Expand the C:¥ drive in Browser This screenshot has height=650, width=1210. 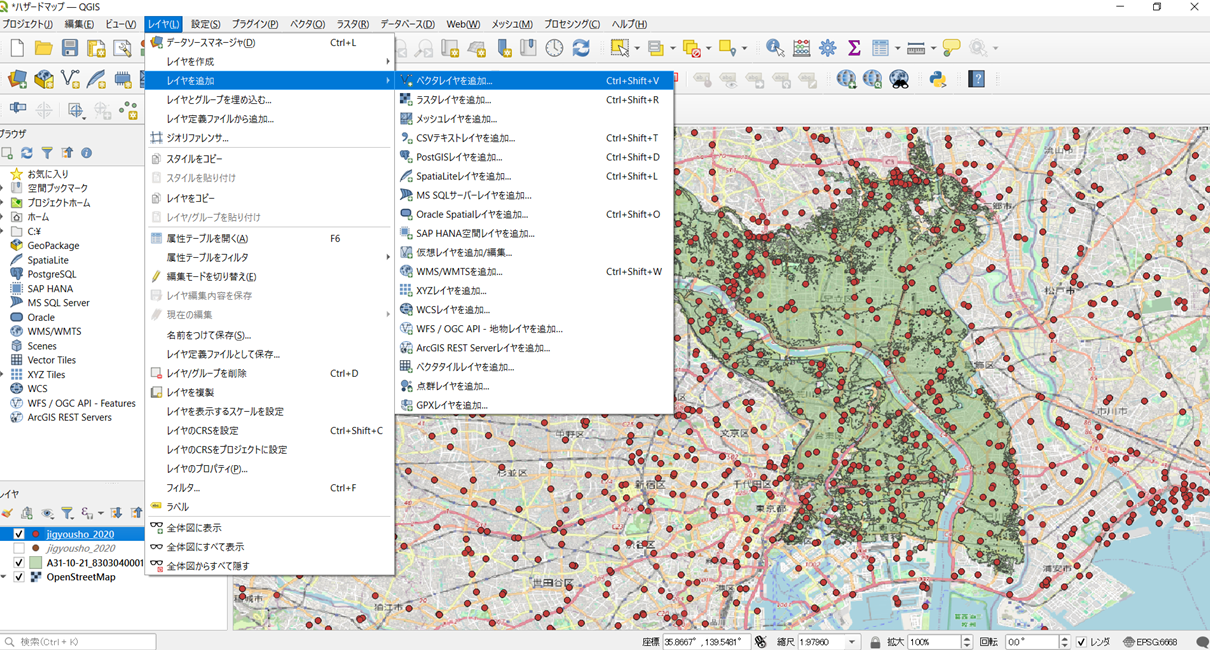click(3, 231)
